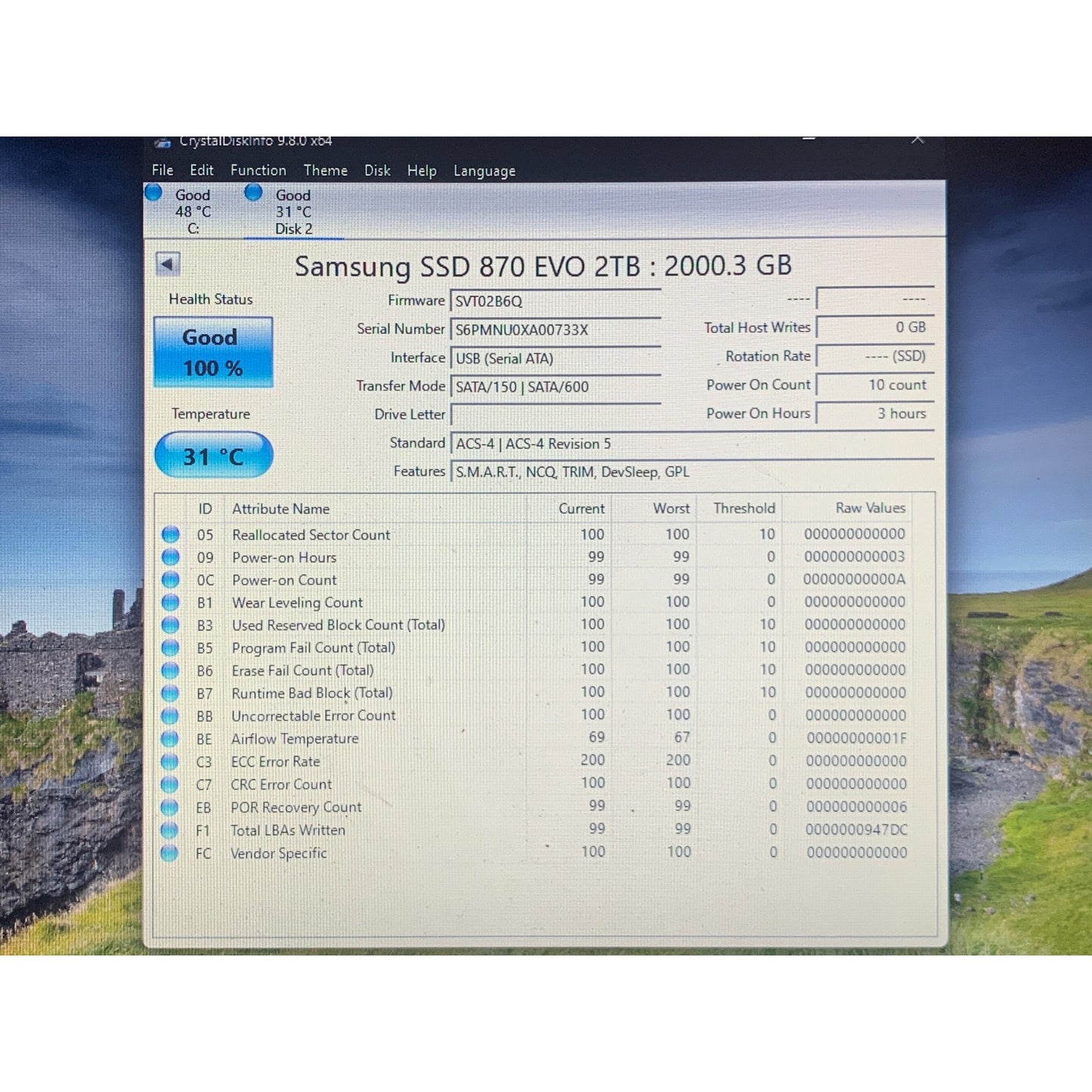Click the status orb of CRC Error Count

[x=170, y=784]
